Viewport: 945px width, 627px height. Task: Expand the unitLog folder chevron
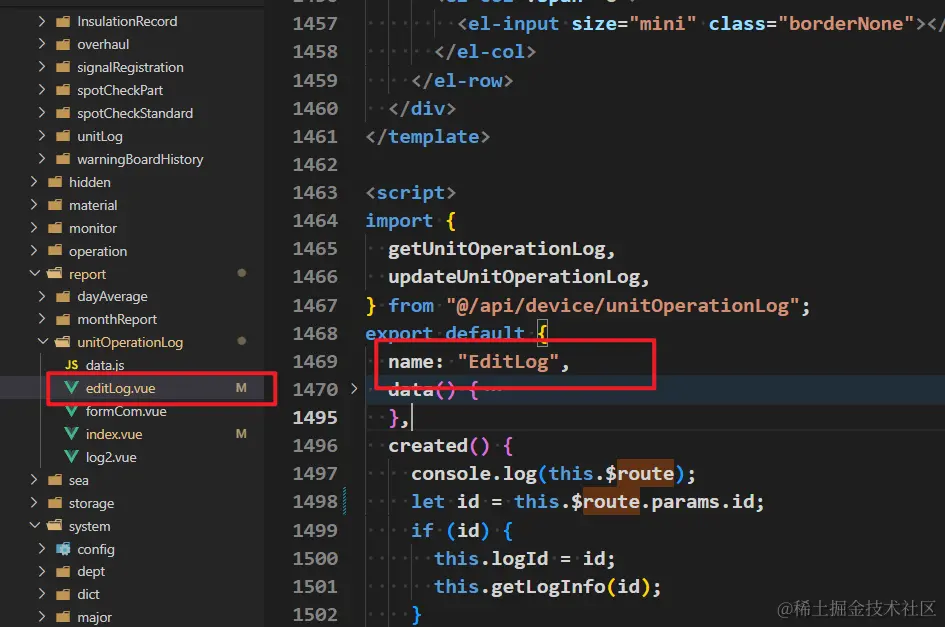tap(42, 136)
